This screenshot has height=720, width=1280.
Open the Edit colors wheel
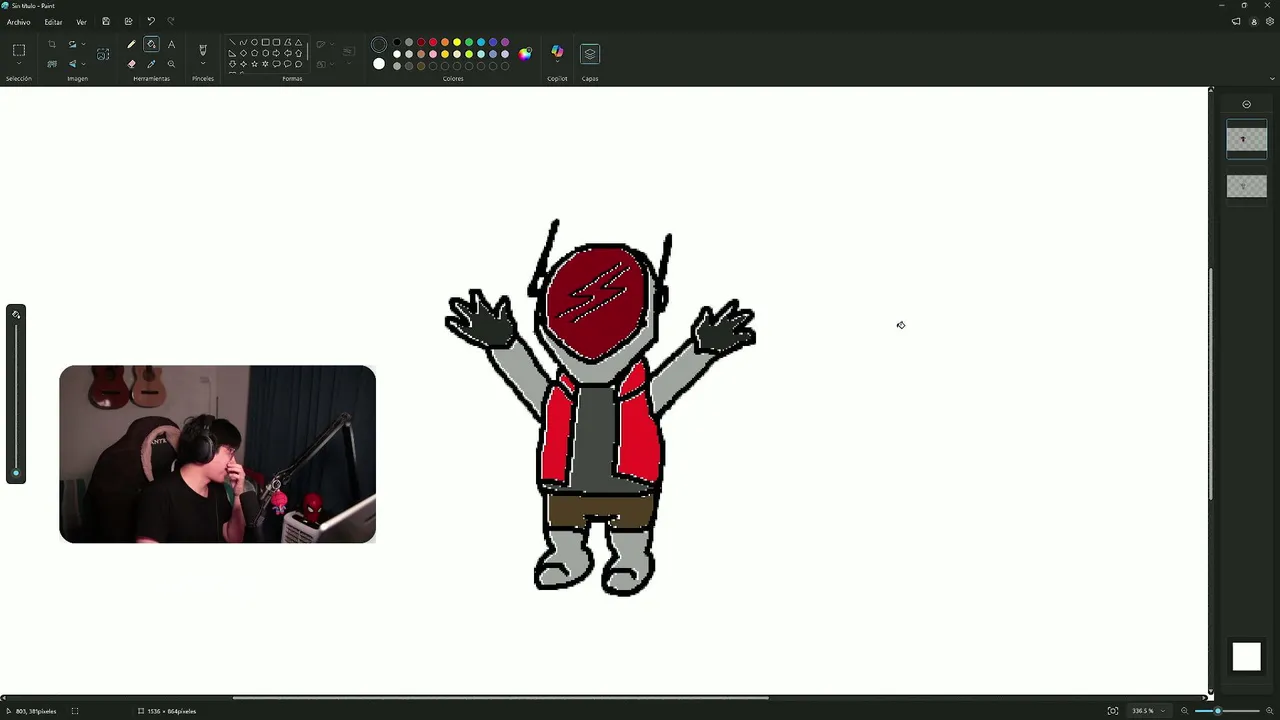point(525,54)
